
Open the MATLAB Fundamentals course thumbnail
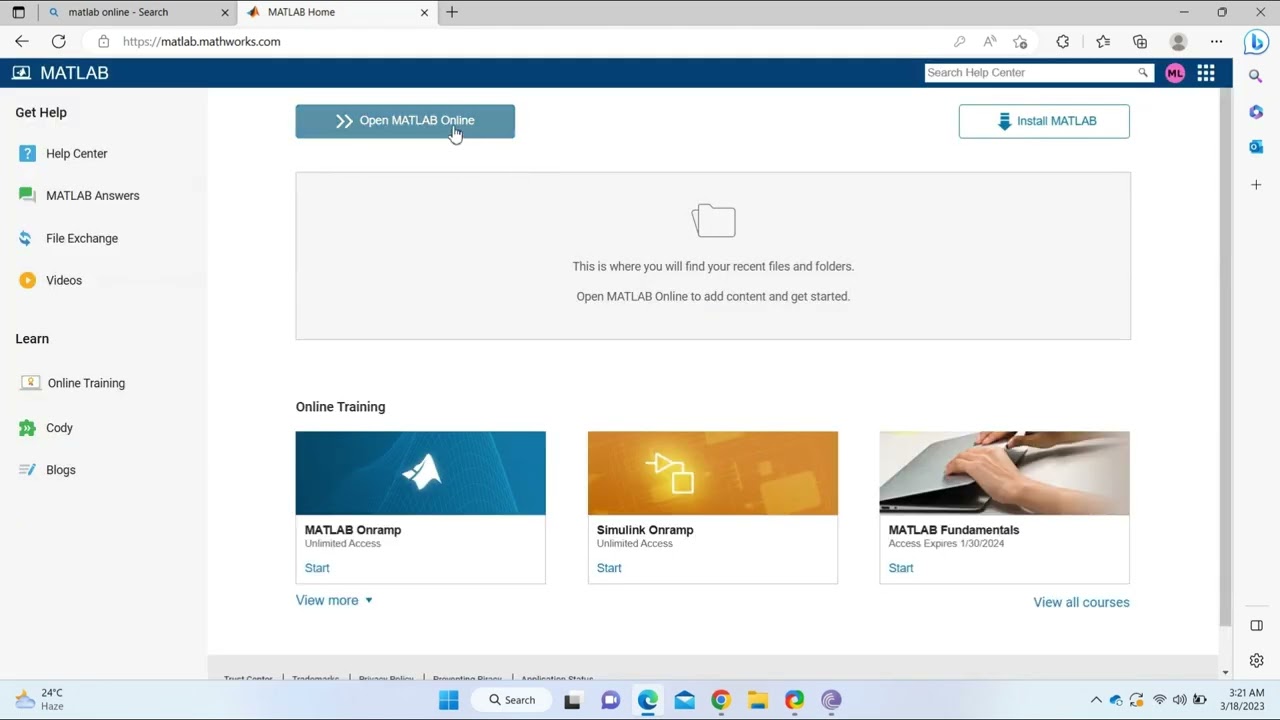(x=1005, y=473)
